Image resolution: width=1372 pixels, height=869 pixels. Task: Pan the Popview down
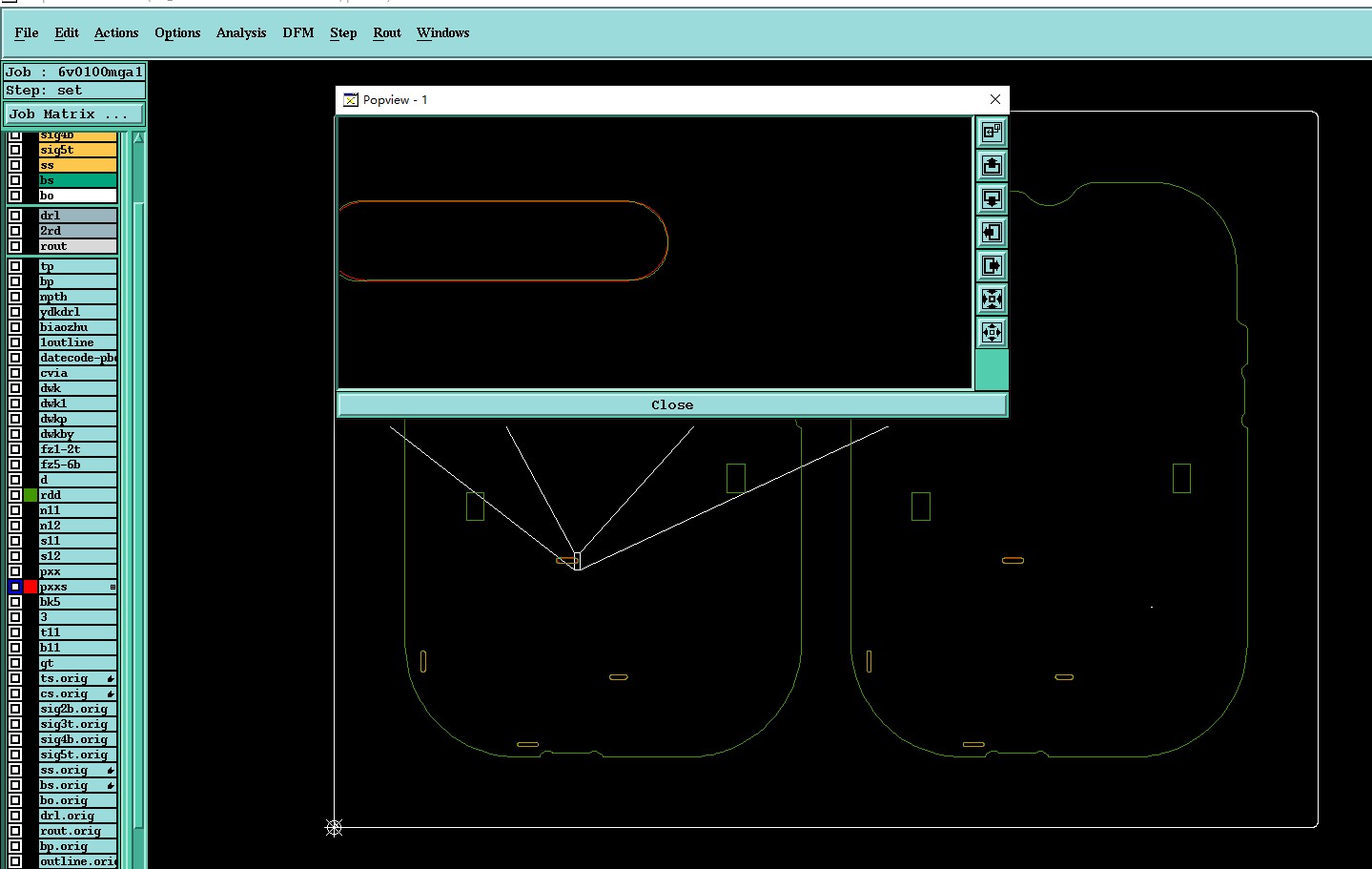[x=992, y=198]
